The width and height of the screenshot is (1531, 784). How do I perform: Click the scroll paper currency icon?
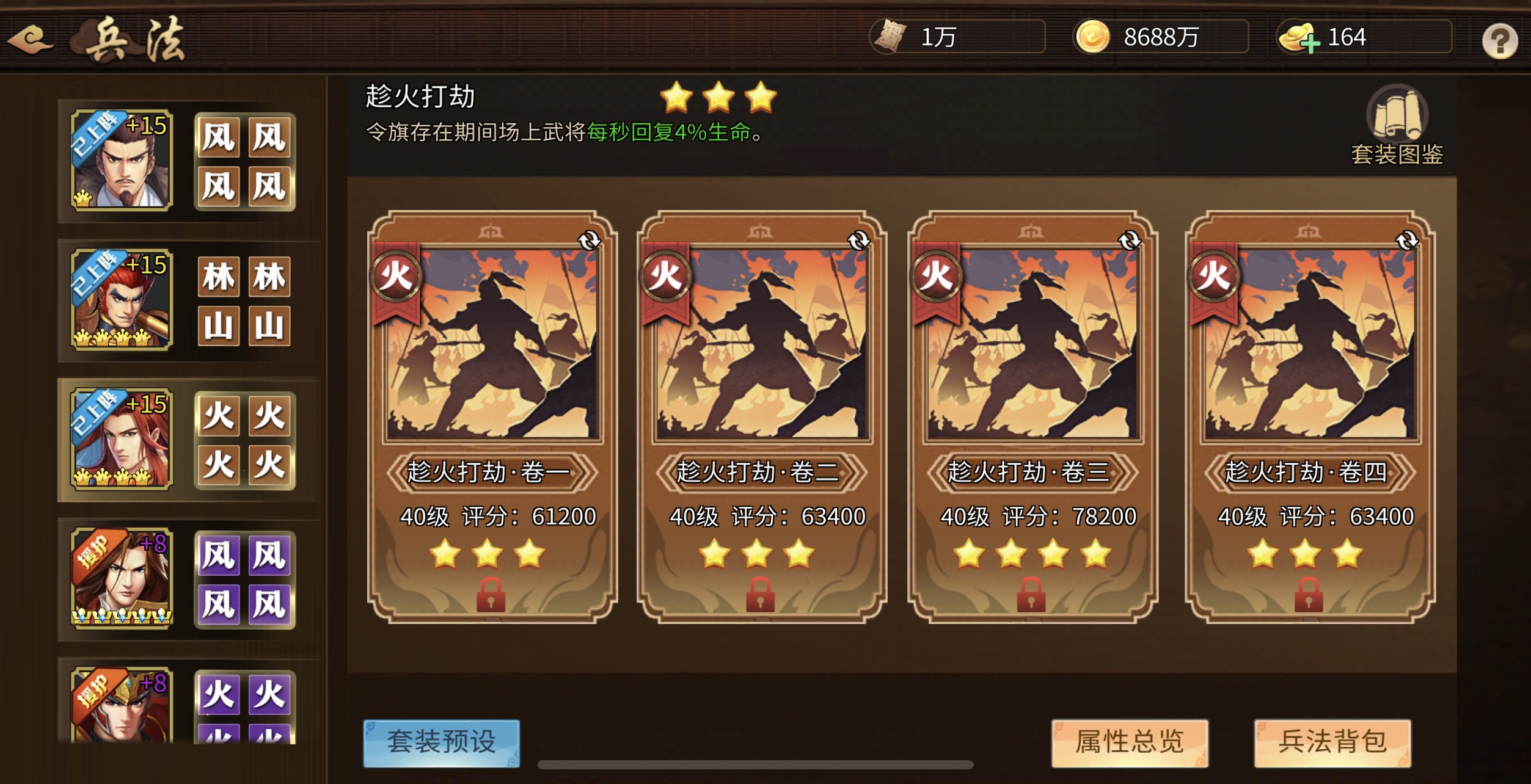coord(890,36)
